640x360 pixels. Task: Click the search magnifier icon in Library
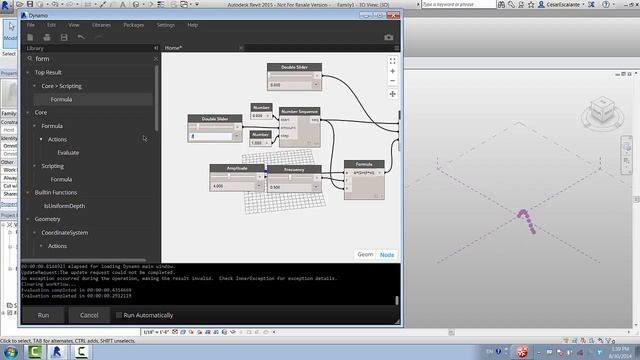pos(30,59)
